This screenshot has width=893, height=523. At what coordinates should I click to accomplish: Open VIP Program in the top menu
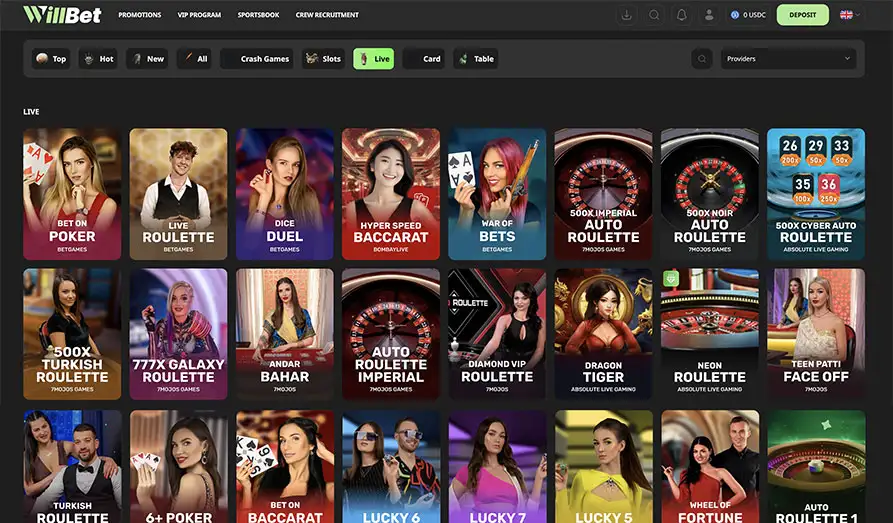(x=199, y=15)
